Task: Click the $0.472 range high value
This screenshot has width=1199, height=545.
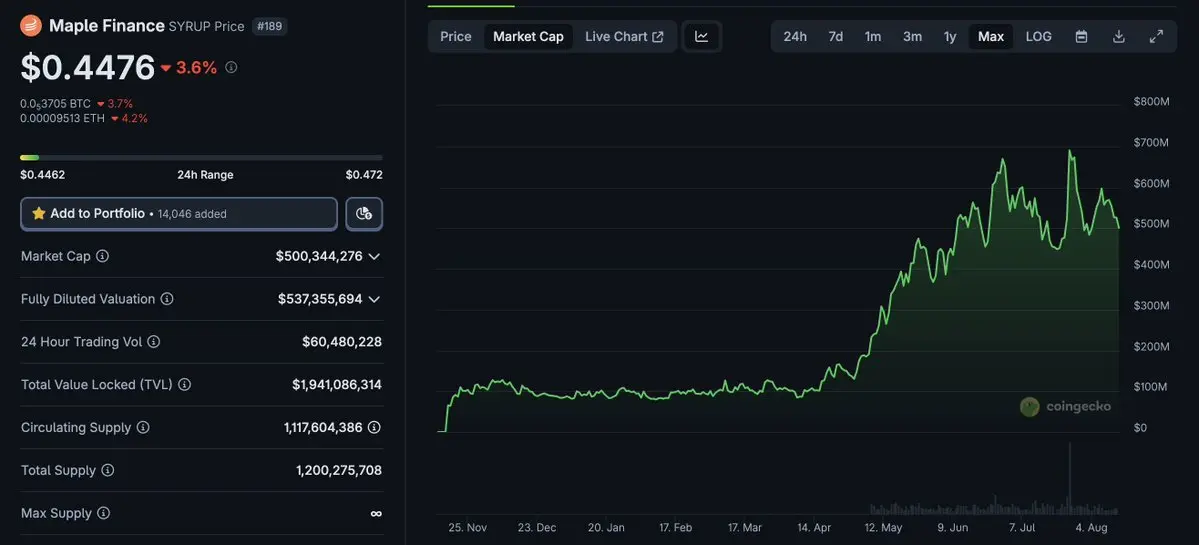Action: pyautogui.click(x=364, y=174)
